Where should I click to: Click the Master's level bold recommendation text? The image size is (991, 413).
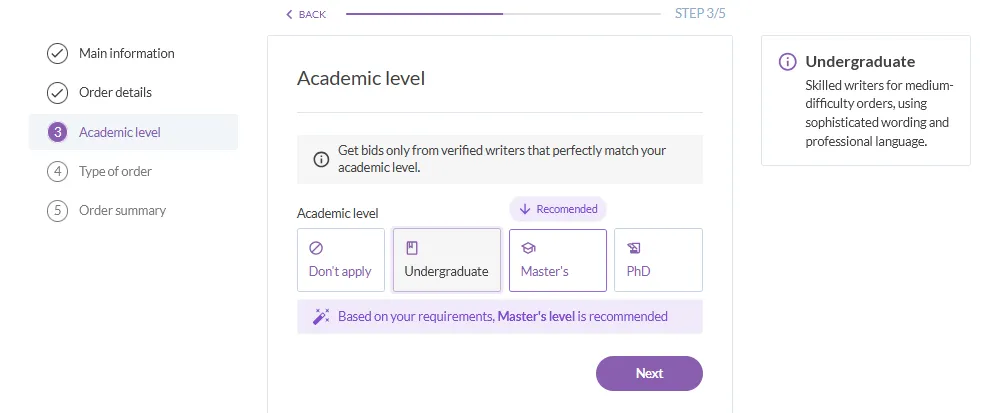tap(537, 316)
